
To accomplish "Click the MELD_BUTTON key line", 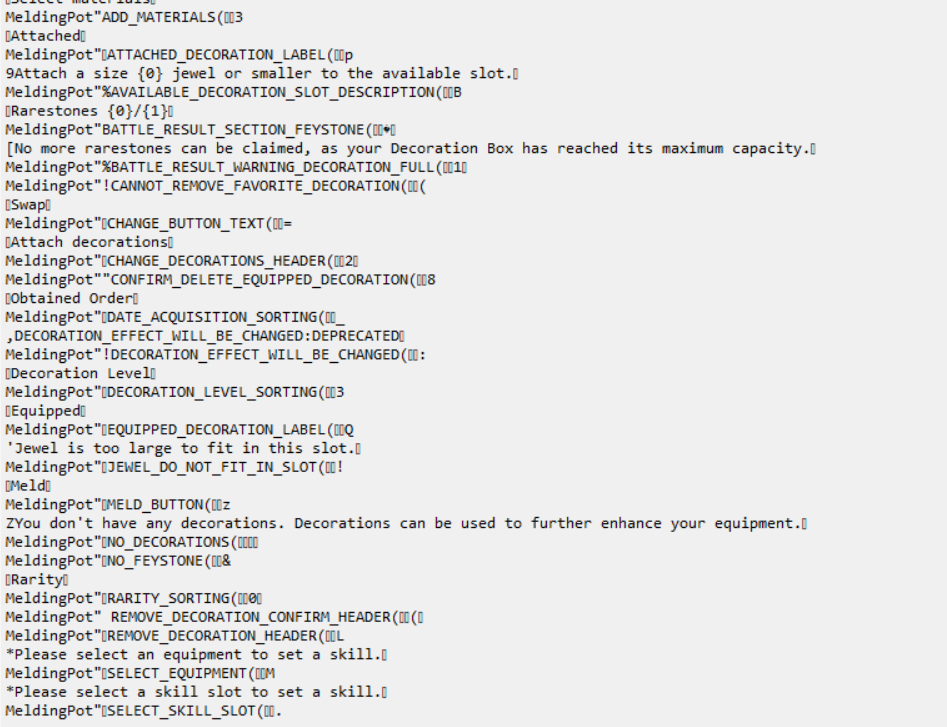I will point(118,504).
